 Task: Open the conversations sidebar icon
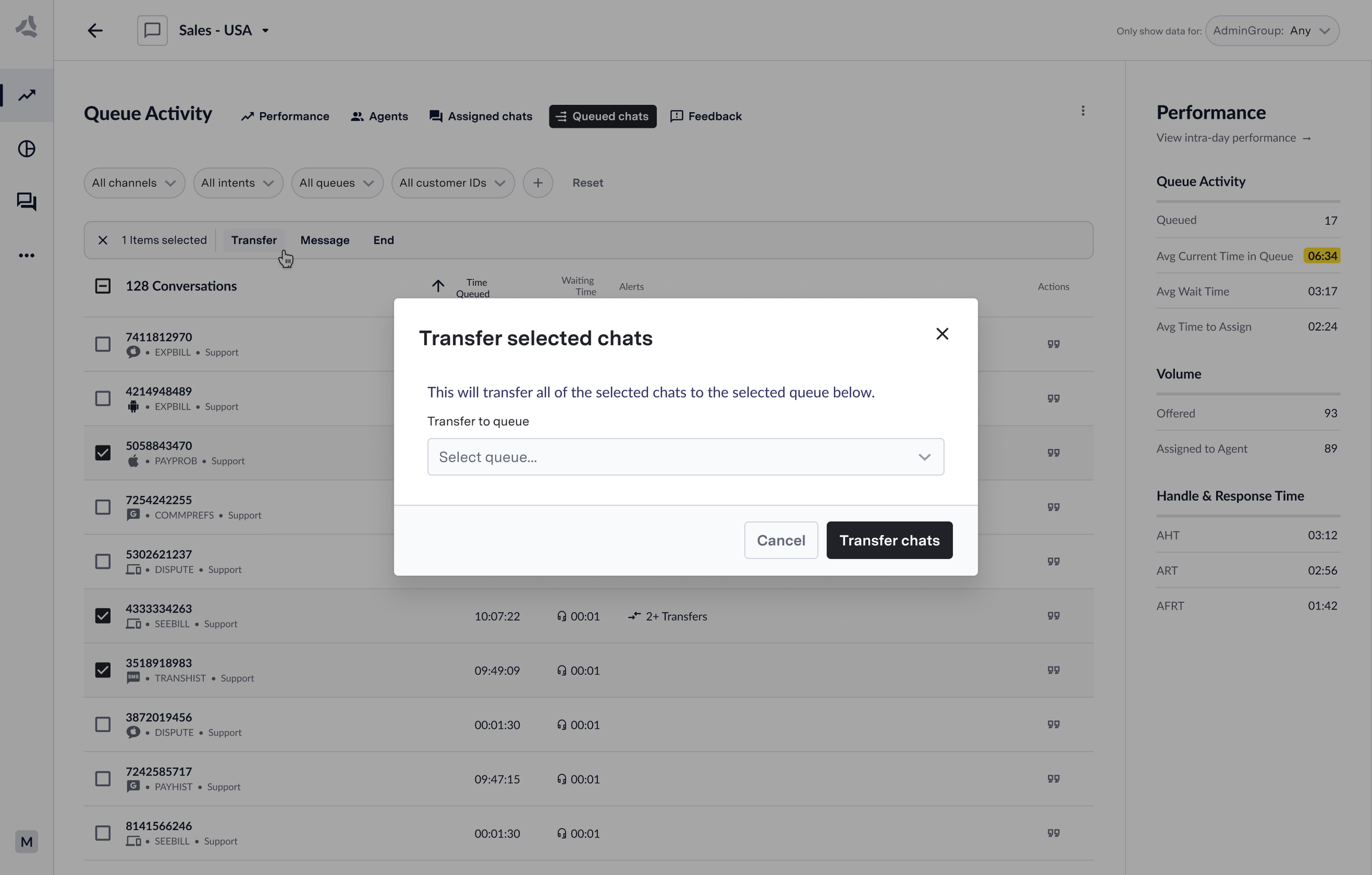pyautogui.click(x=27, y=201)
